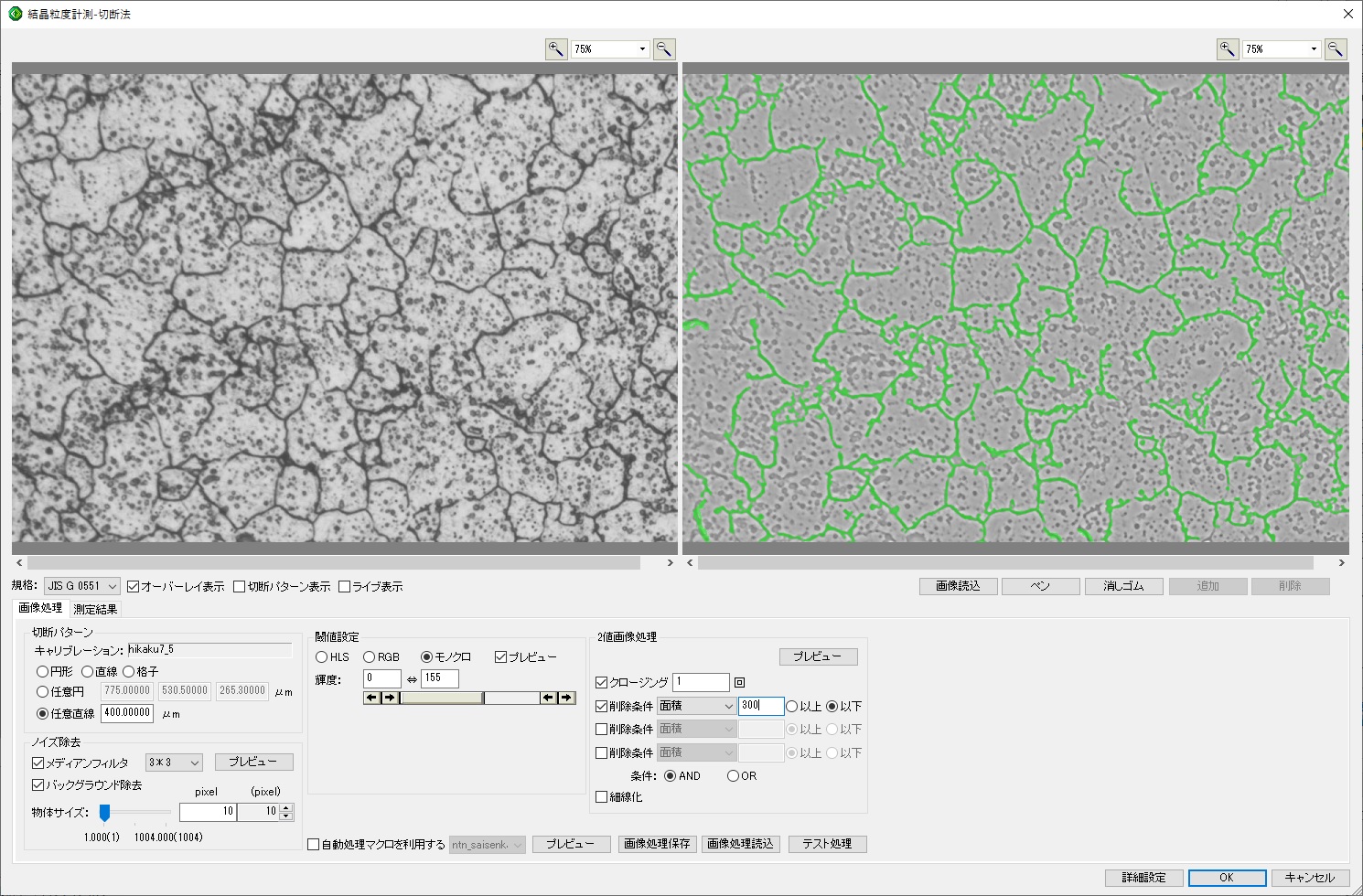Click zoom-in magnifier above the left image
The height and width of the screenshot is (896, 1363).
pos(555,49)
